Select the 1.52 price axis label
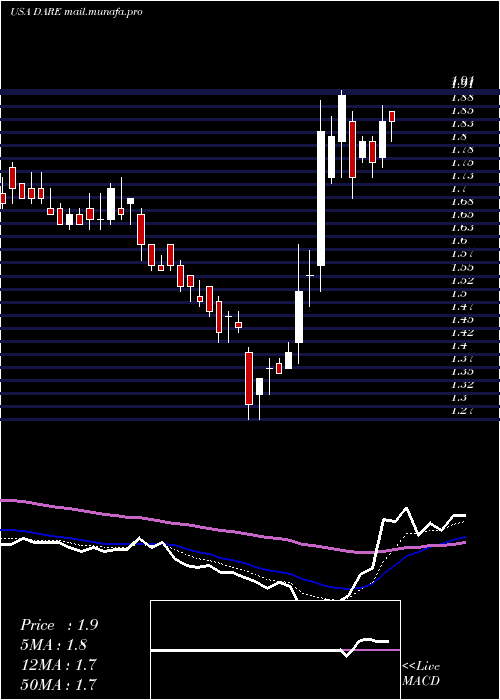This screenshot has width=500, height=700. coord(462,280)
